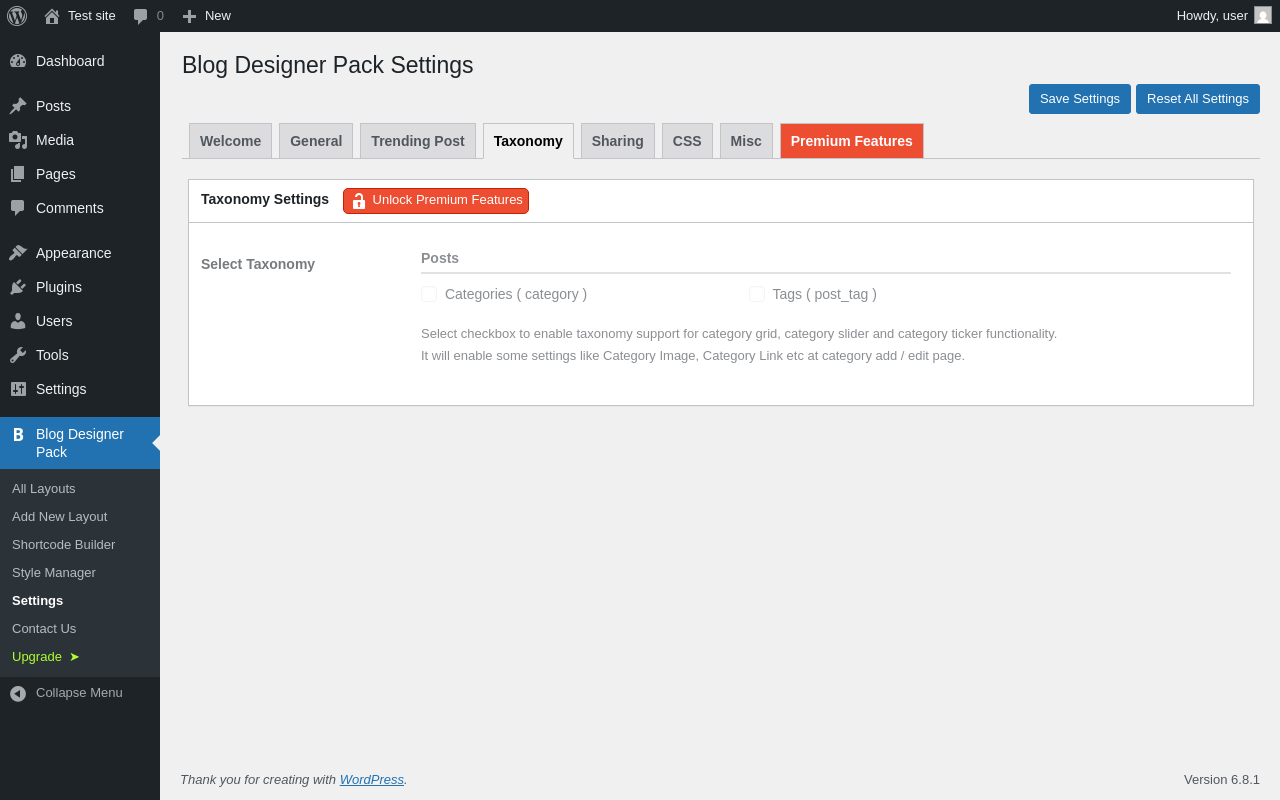This screenshot has width=1280, height=800.
Task: Click the Reset All Settings button
Action: [x=1198, y=99]
